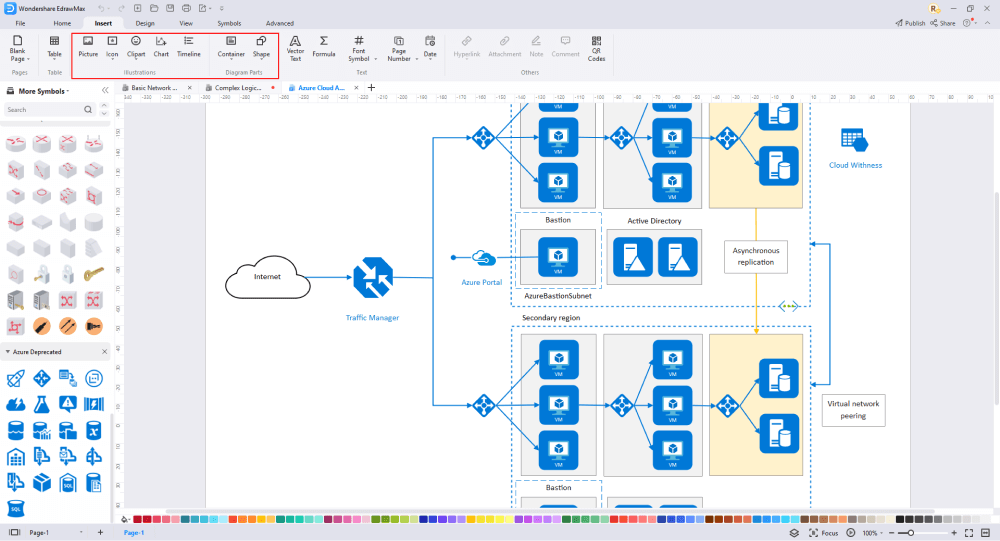This screenshot has height=541, width=1000.
Task: Pick the red color swatch in palette
Action: [137, 519]
